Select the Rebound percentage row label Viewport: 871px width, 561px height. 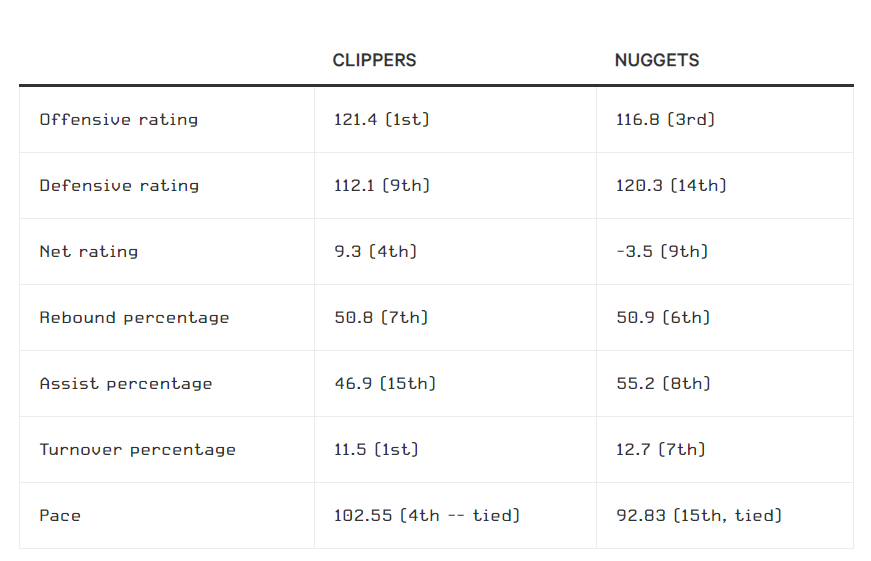(x=134, y=318)
